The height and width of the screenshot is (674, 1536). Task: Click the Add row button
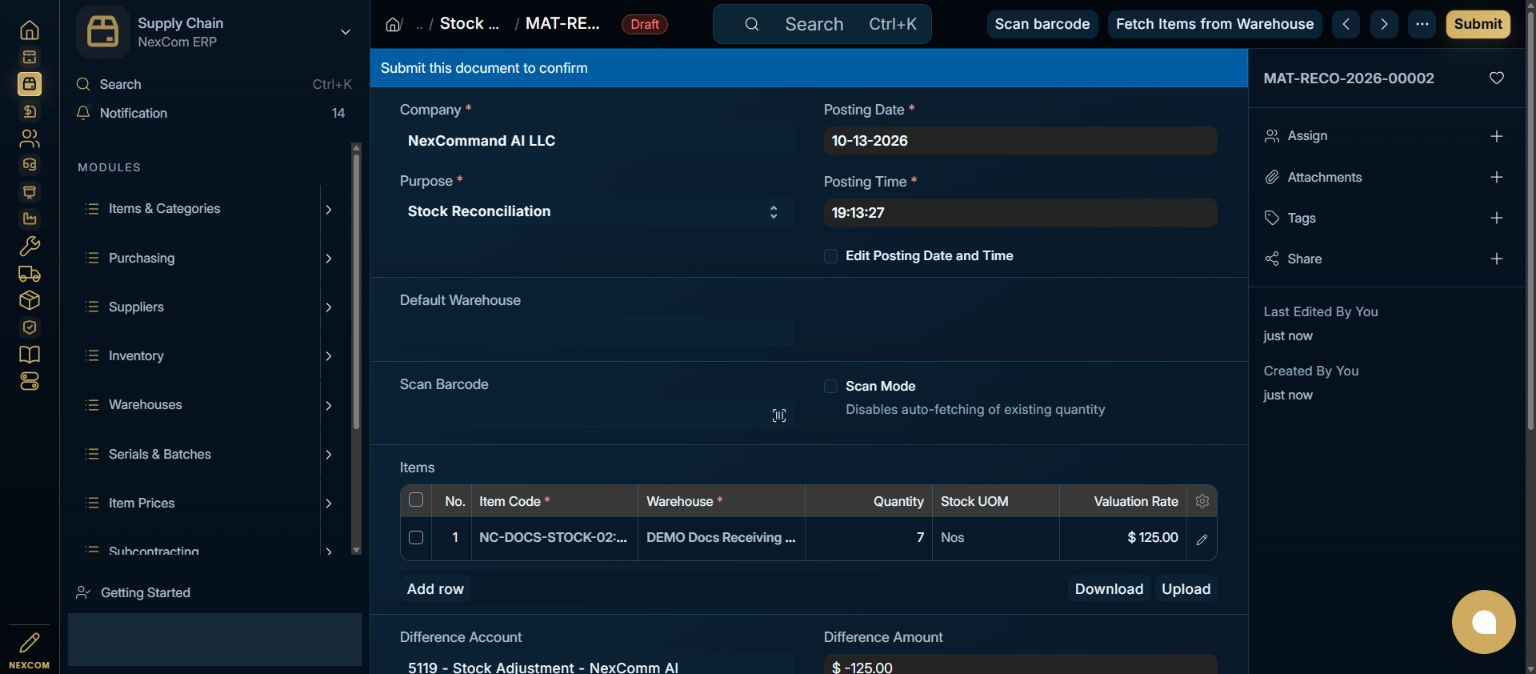(x=435, y=589)
